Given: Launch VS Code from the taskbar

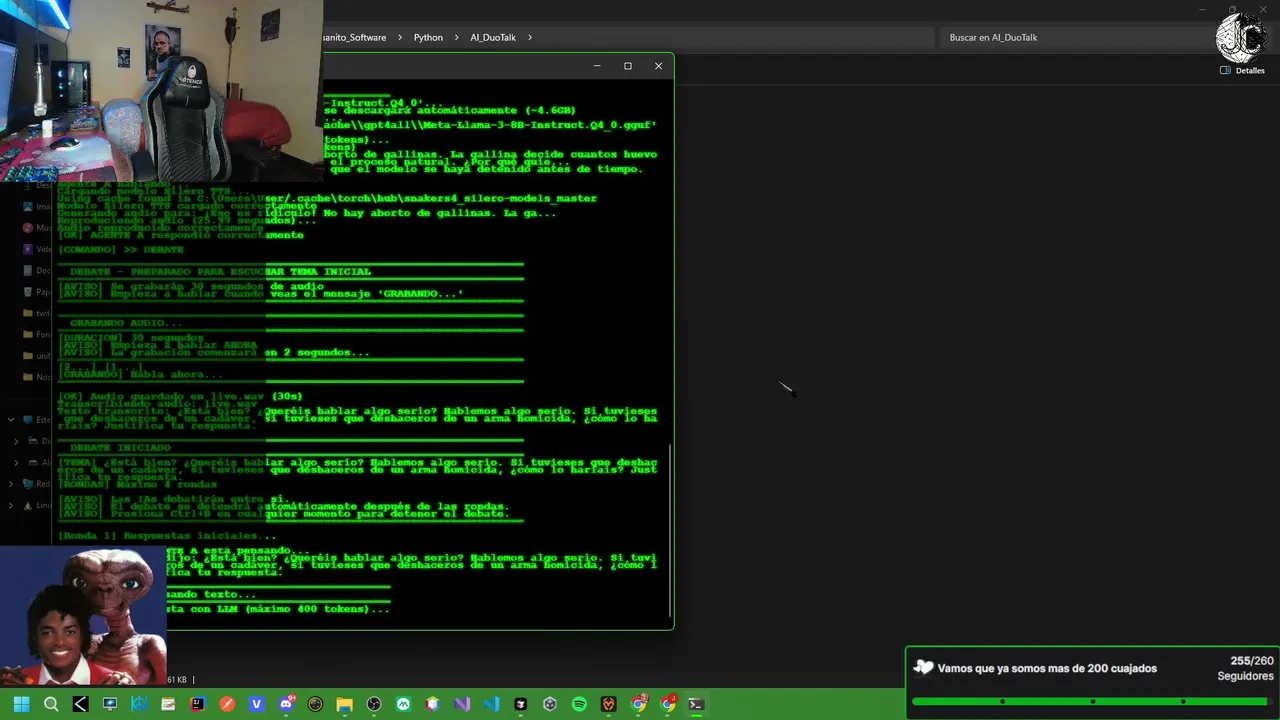Looking at the screenshot, I should [x=491, y=704].
